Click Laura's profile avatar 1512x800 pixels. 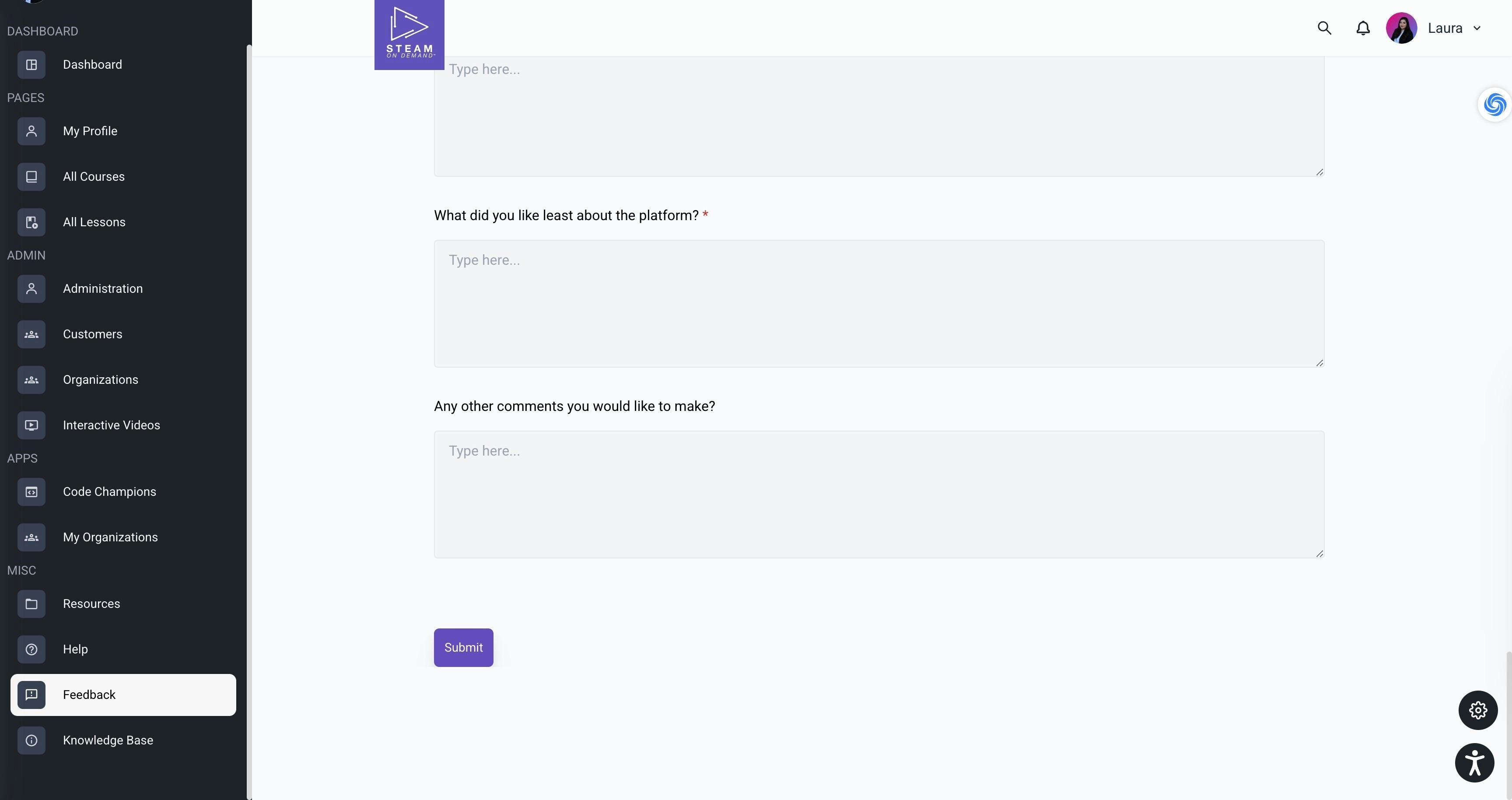click(1401, 28)
